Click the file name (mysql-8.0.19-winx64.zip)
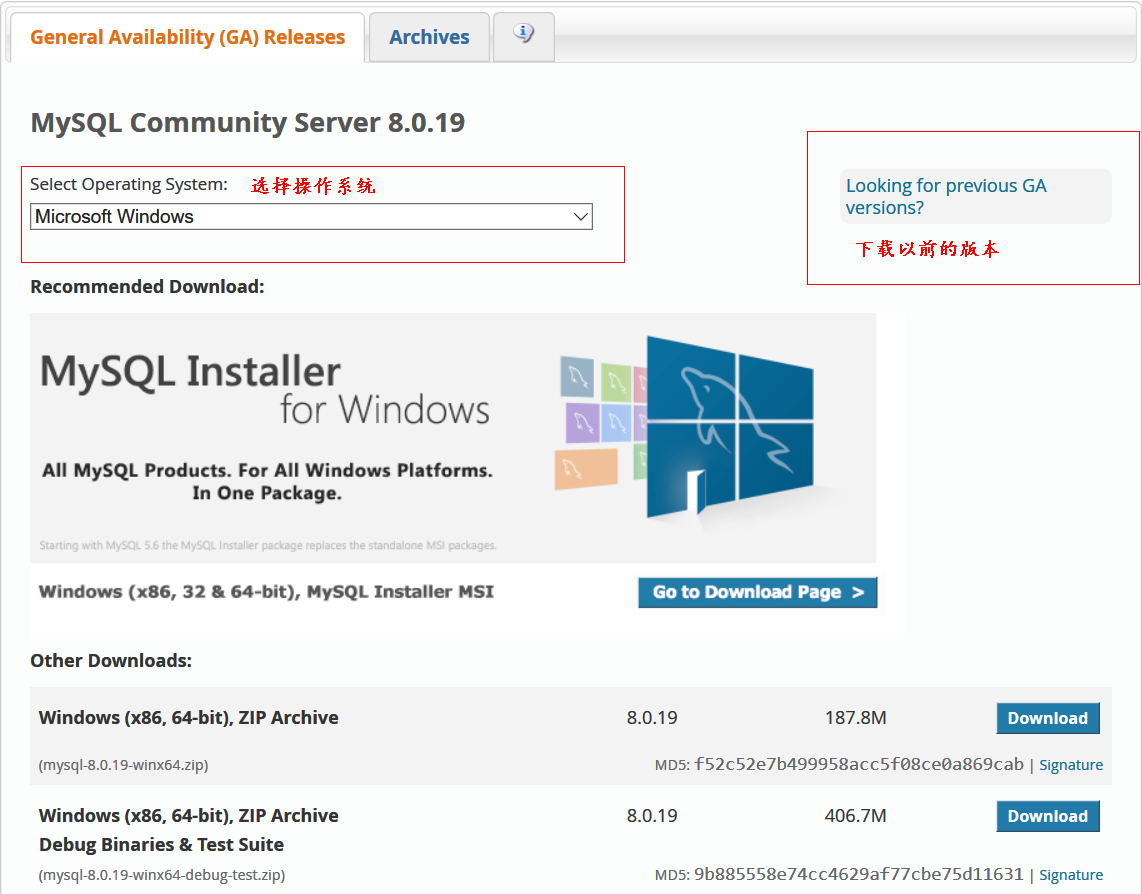The image size is (1142, 894). pyautogui.click(x=123, y=765)
